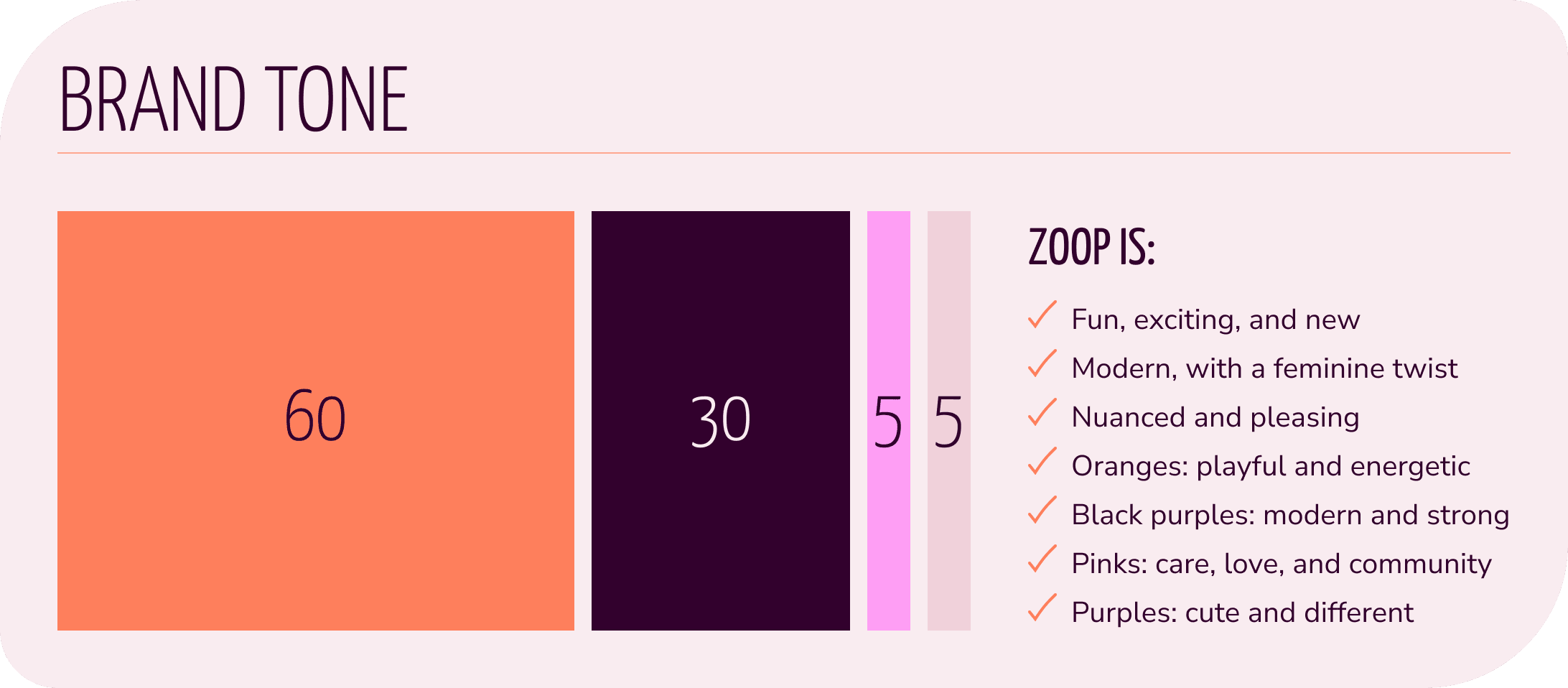Click the checkmark before the Pinks line
The image size is (1568, 688).
pos(1042,559)
